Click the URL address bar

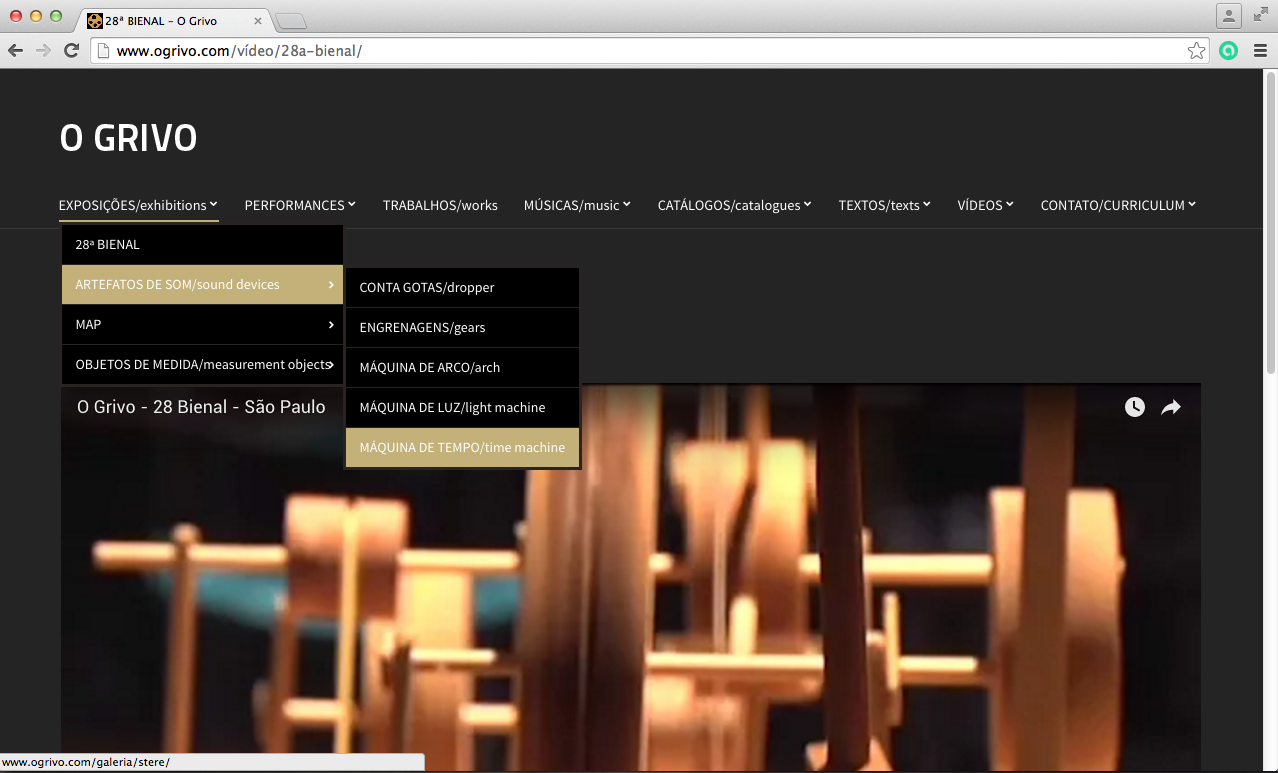[x=640, y=51]
